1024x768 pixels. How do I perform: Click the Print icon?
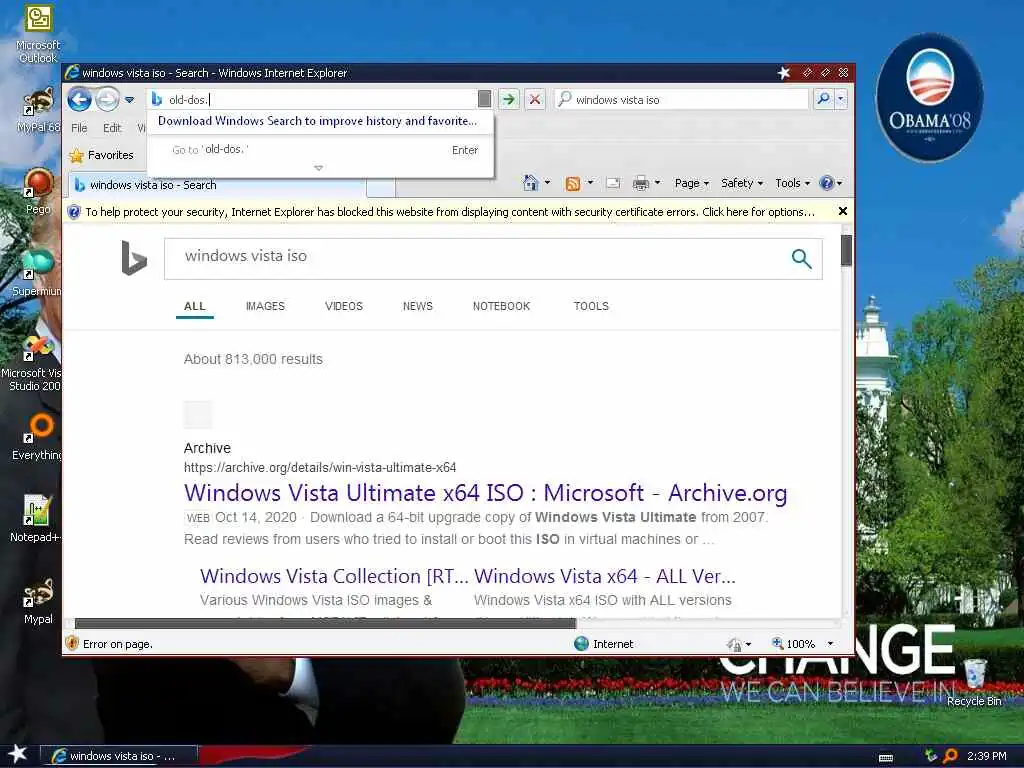pyautogui.click(x=641, y=184)
